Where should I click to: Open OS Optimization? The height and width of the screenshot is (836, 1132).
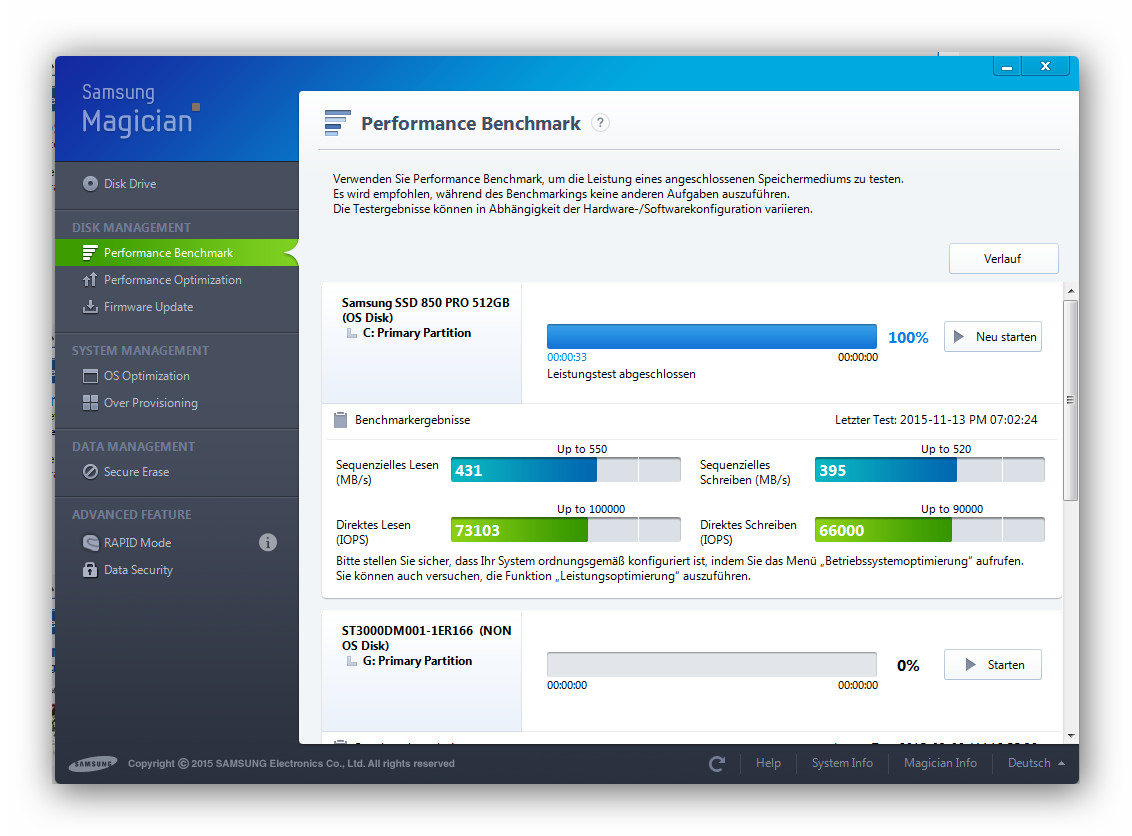[x=147, y=375]
